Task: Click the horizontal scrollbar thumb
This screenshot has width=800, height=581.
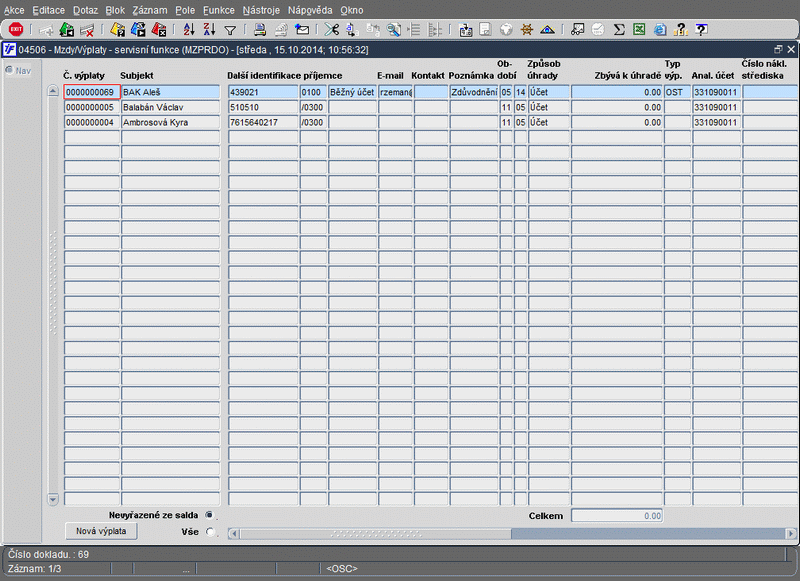Action: tap(376, 534)
